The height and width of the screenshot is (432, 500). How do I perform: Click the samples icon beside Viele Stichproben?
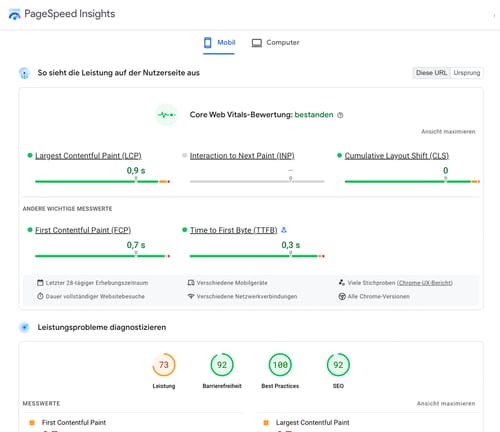click(342, 282)
